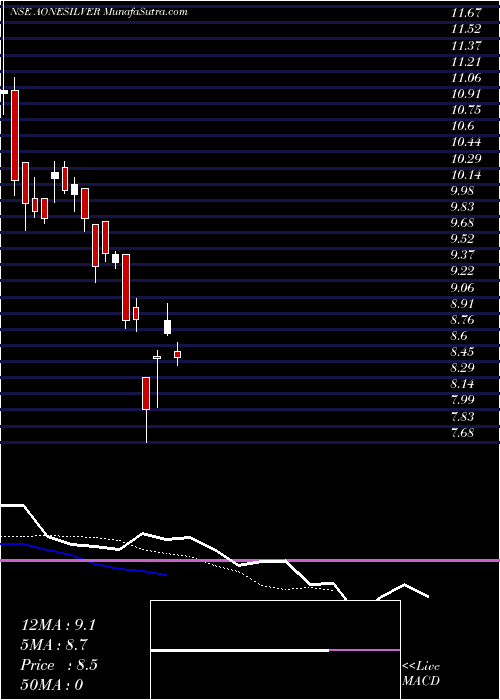Click the 12MA : 9.1 readout
Viewport: 500px width, 700px height.
point(58,625)
